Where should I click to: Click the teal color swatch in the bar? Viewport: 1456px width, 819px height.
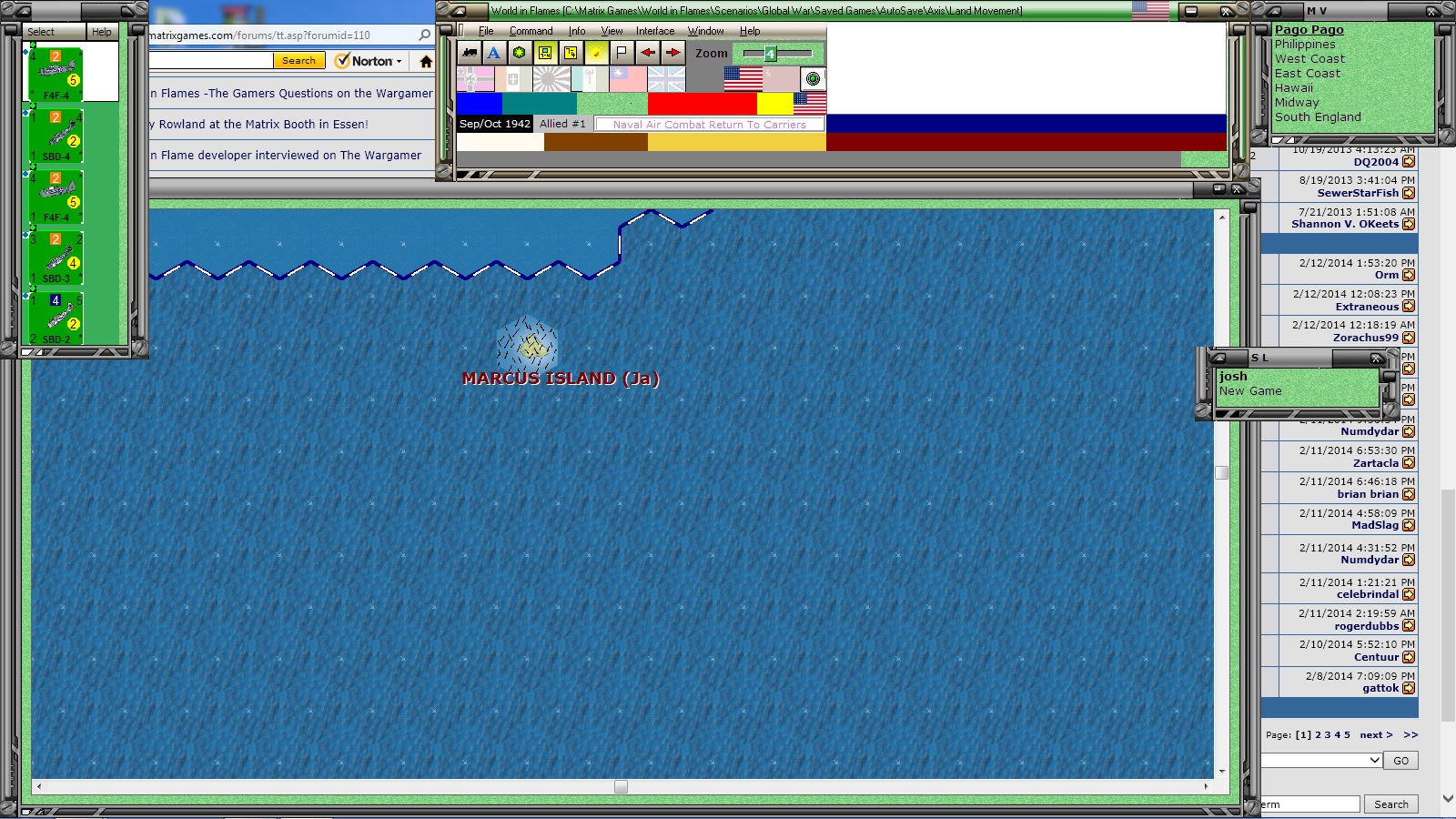(540, 104)
